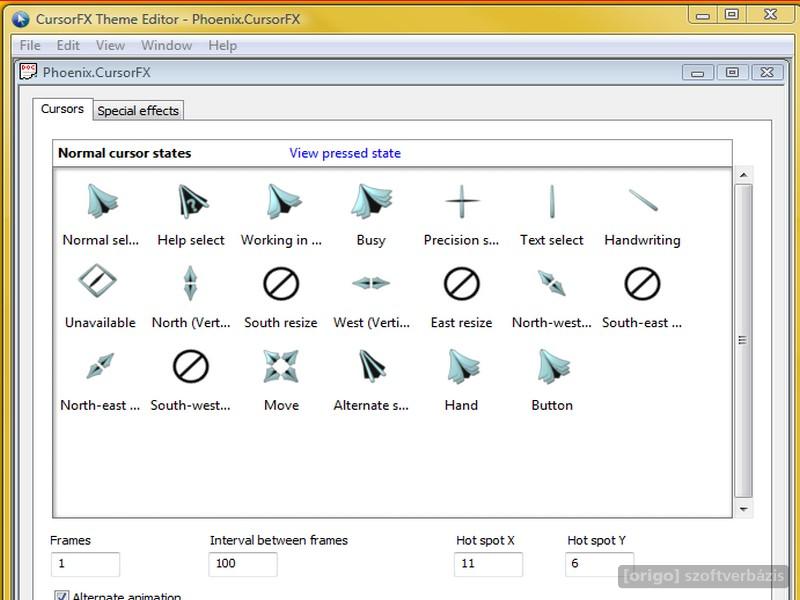Image resolution: width=800 pixels, height=600 pixels.
Task: Maximize the Phoenix.CursorFX document window
Action: [732, 72]
